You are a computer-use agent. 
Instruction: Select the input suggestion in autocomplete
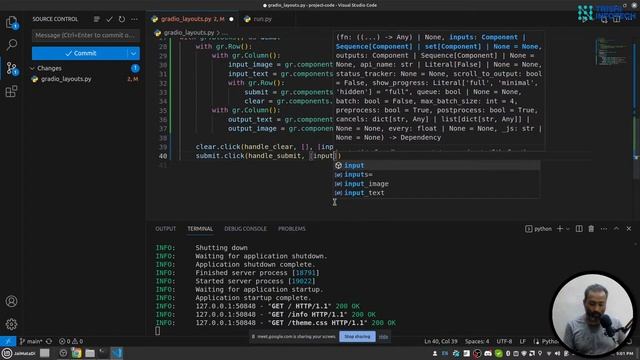click(437, 165)
